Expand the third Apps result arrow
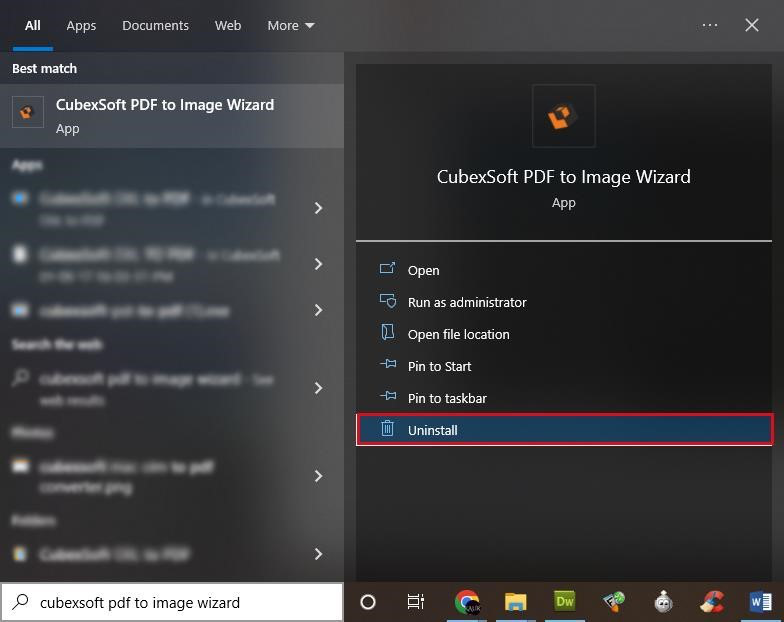Image resolution: width=784 pixels, height=622 pixels. (x=318, y=310)
